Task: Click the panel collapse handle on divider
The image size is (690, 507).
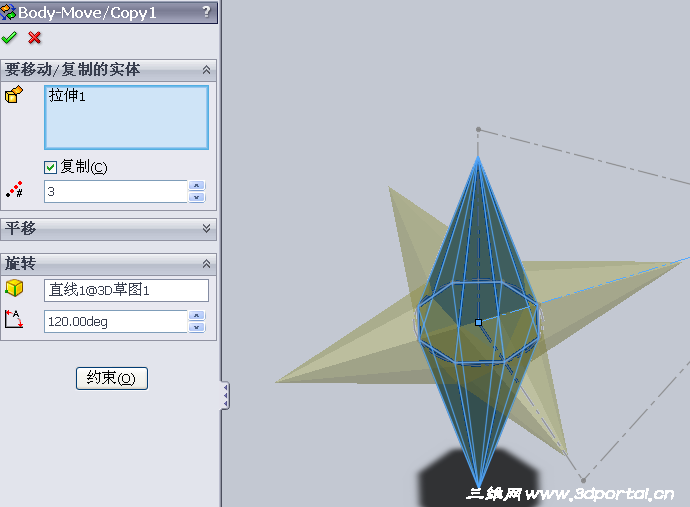Action: (225, 395)
